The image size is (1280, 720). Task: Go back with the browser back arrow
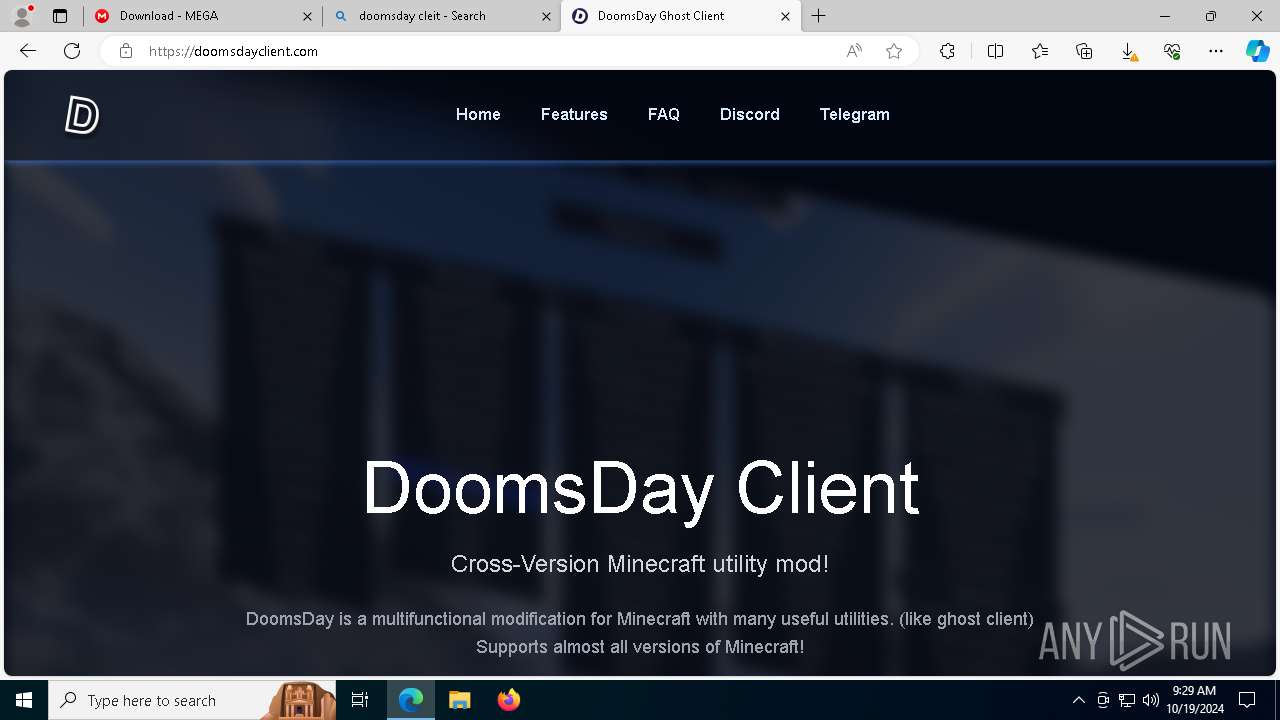28,51
